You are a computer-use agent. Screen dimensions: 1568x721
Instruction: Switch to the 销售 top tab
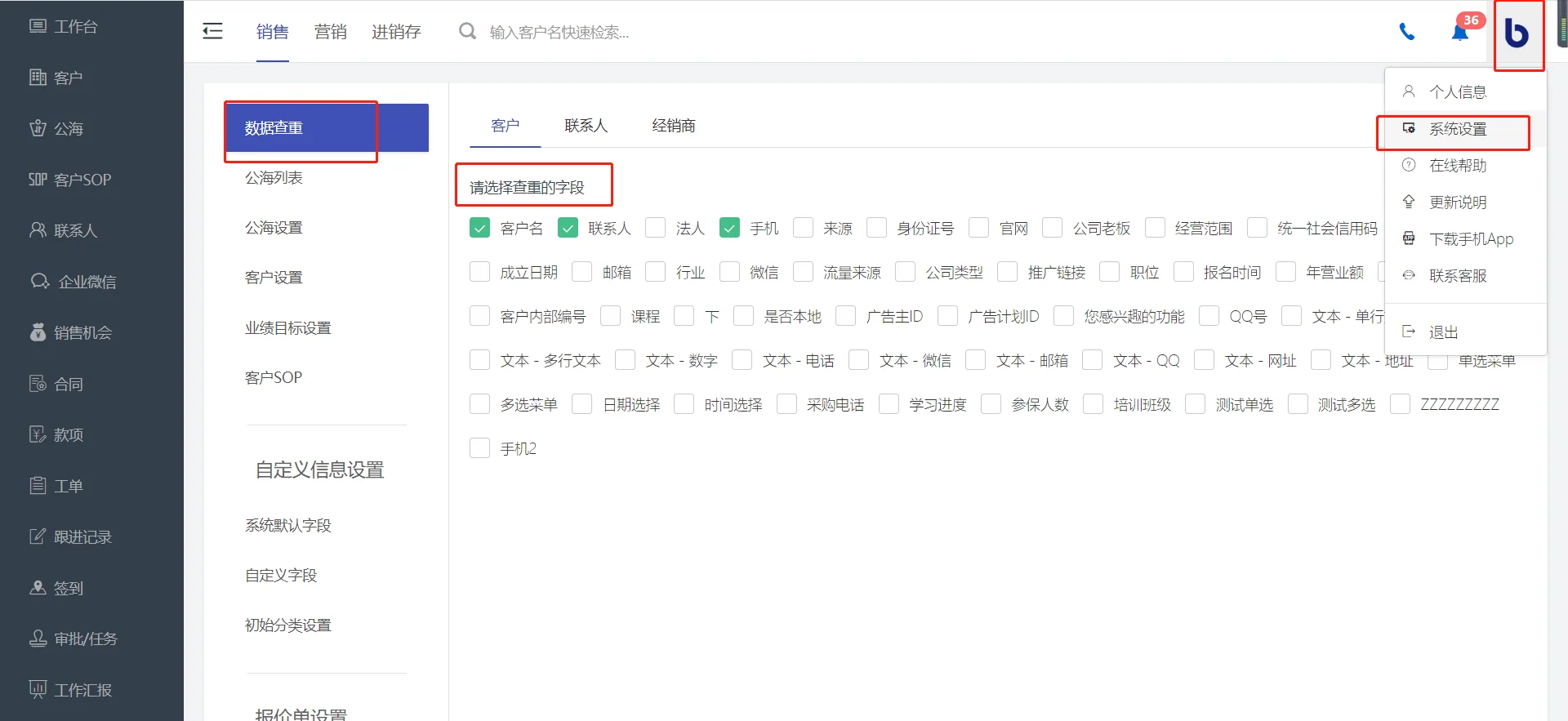click(x=272, y=32)
